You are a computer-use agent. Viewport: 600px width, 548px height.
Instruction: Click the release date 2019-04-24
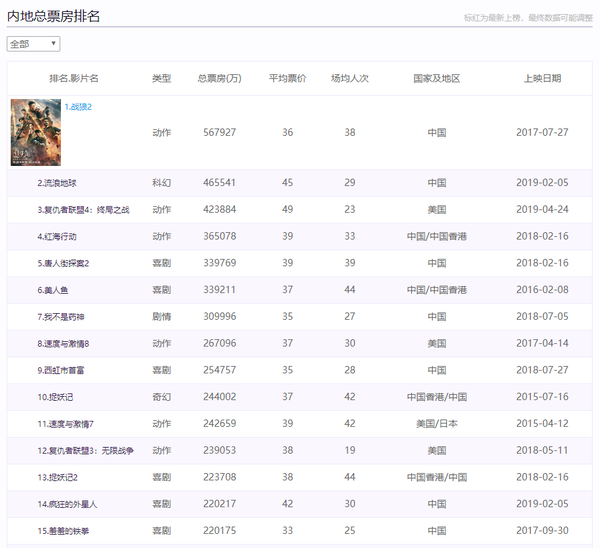(x=542, y=209)
